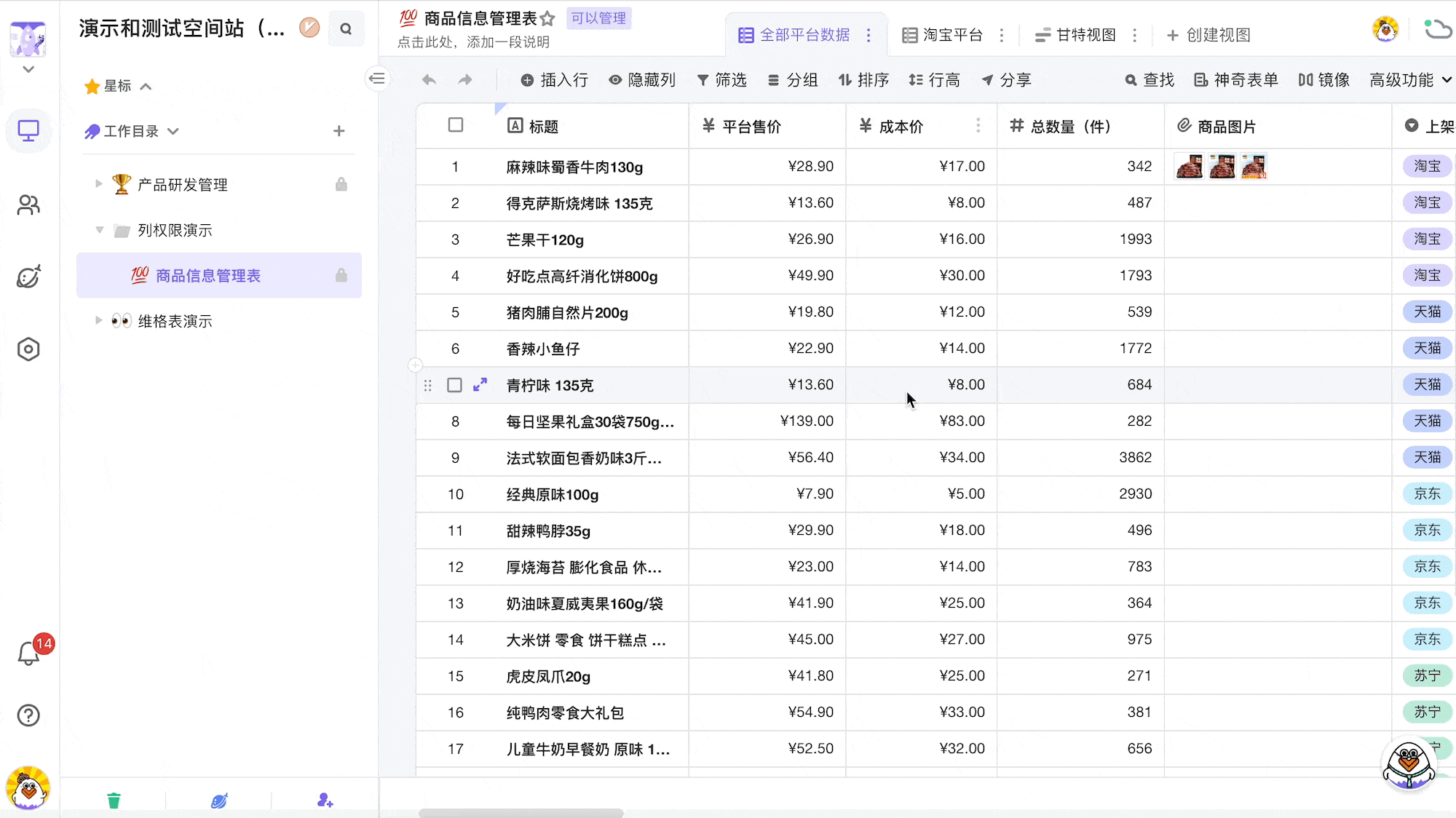The height and width of the screenshot is (818, 1456).
Task: Expand the 产品研发管理 tree item
Action: coord(100,184)
